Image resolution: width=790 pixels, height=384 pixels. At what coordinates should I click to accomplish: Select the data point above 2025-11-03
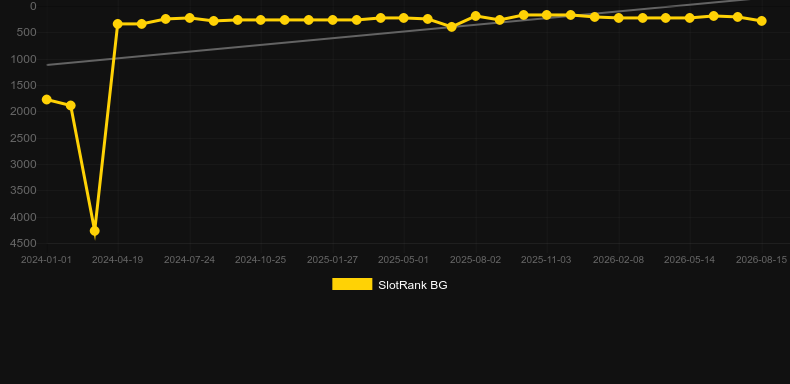(547, 15)
